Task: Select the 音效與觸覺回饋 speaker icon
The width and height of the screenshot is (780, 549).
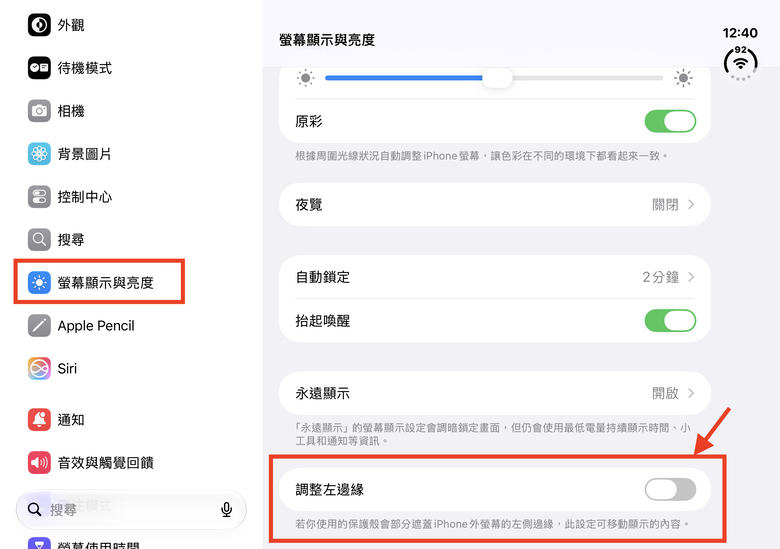Action: [x=39, y=462]
